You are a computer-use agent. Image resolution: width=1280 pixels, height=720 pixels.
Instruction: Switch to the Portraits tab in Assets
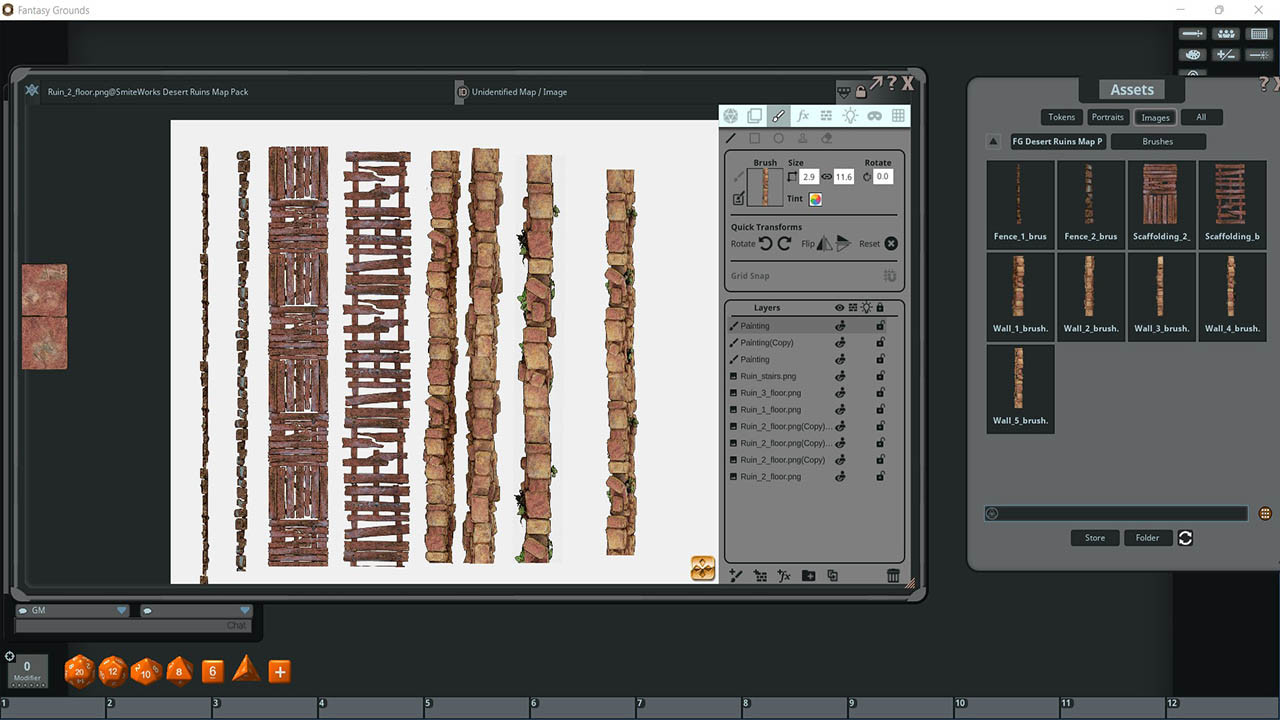[1107, 117]
